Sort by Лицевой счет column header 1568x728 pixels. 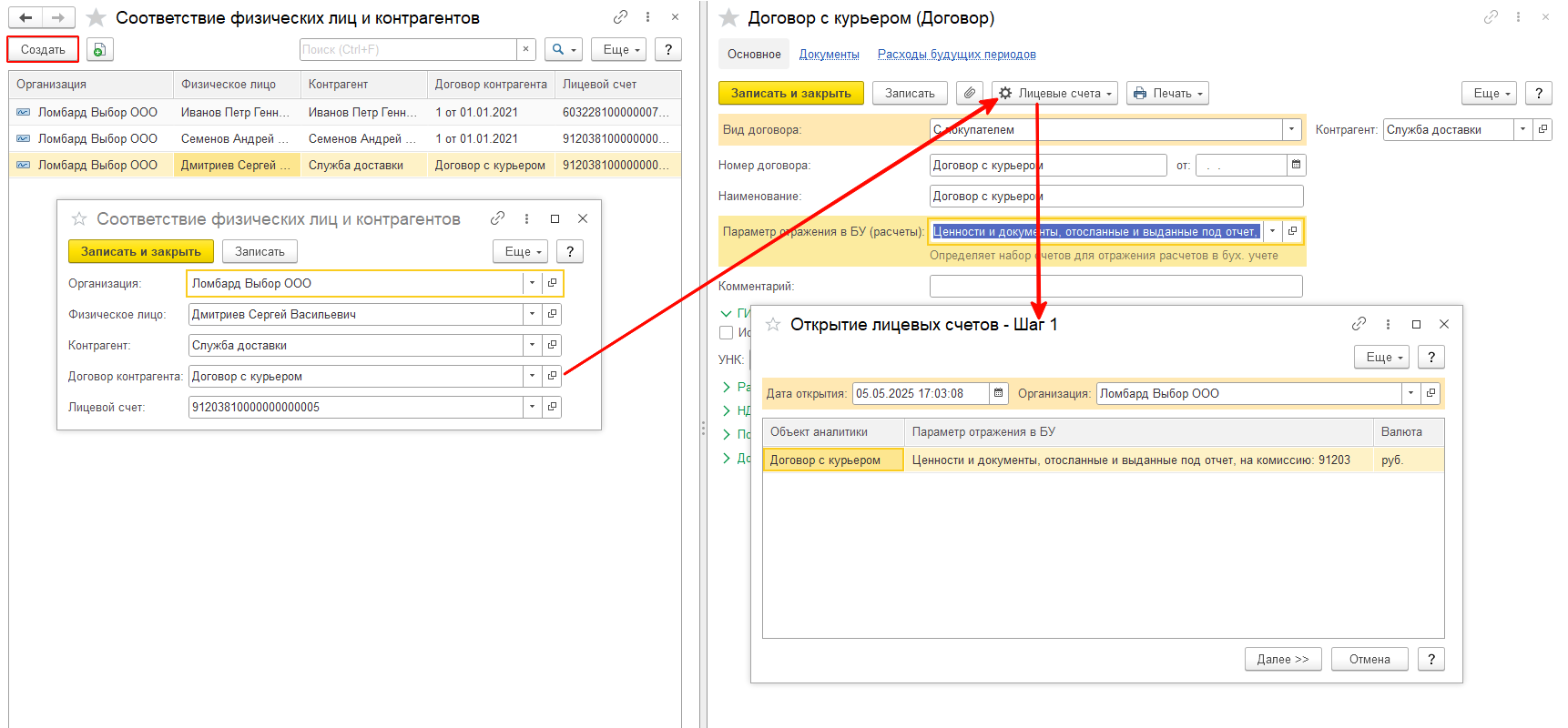pyautogui.click(x=617, y=84)
